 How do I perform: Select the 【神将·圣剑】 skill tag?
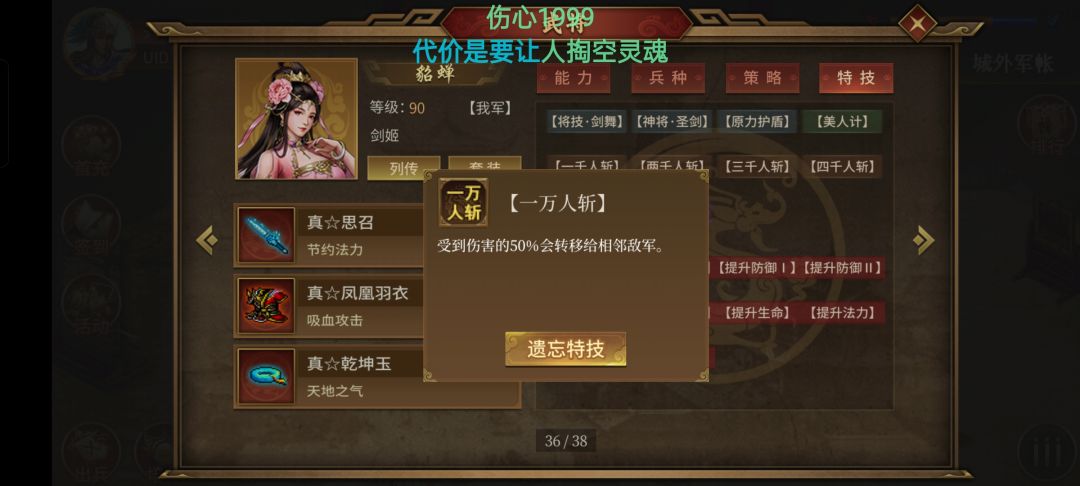(x=672, y=122)
